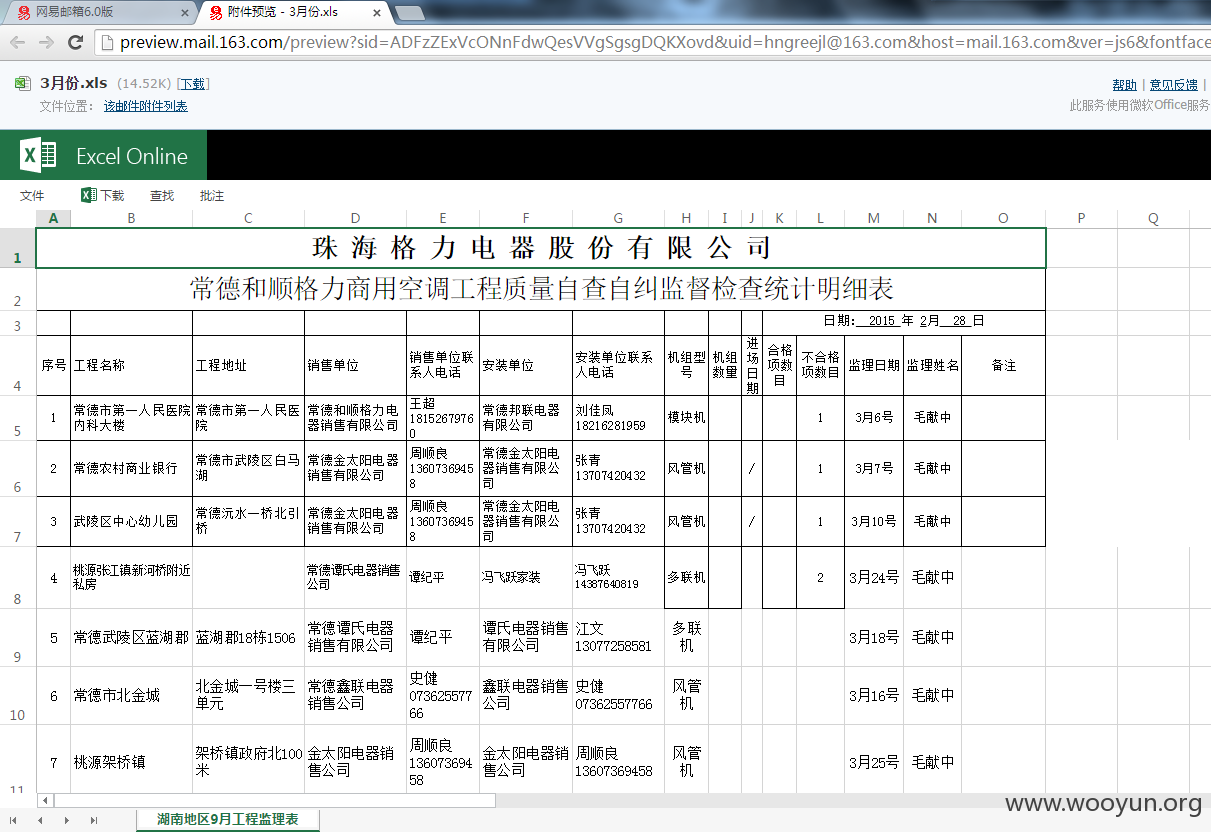This screenshot has height=832, width=1211.
Task: Click the browser forward arrow
Action: pos(46,42)
